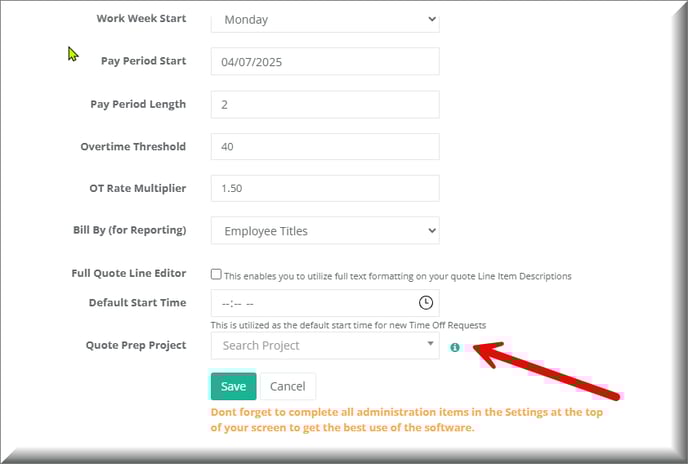Screen dimensions: 688x464
Task: Focus the Pay Period Start date field
Action: [x=325, y=61]
